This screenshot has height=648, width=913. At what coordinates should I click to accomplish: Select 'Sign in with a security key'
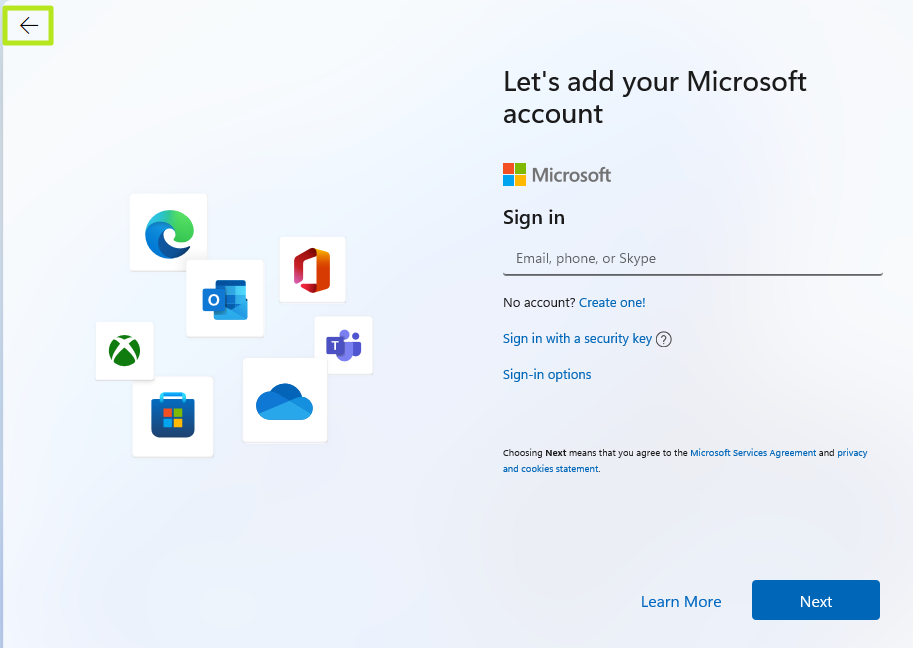click(577, 339)
